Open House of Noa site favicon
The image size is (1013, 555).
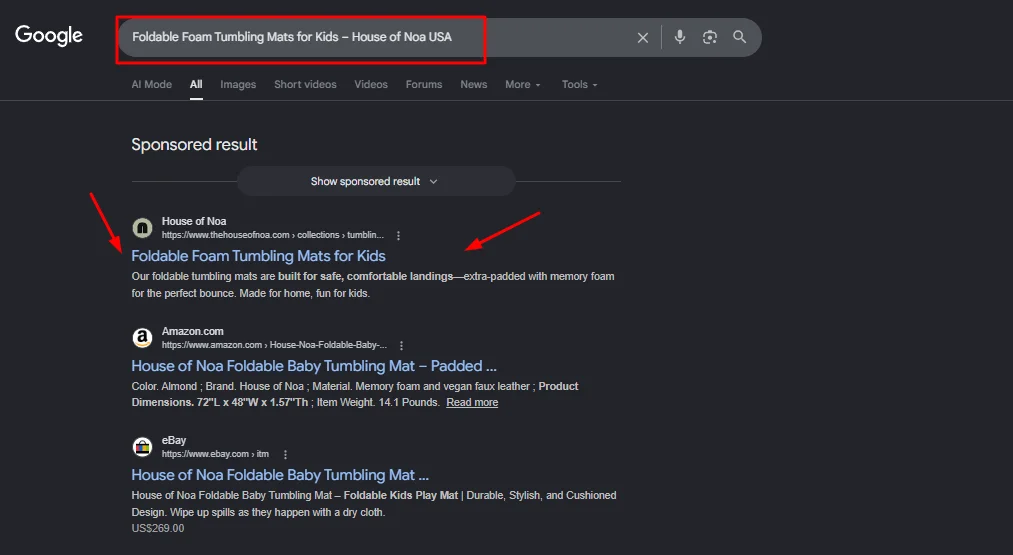click(142, 227)
